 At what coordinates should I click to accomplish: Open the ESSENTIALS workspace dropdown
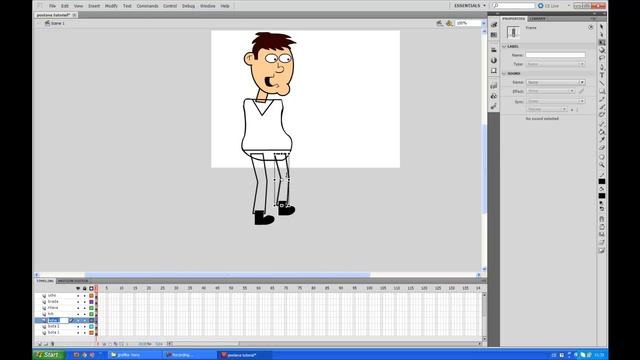(470, 6)
